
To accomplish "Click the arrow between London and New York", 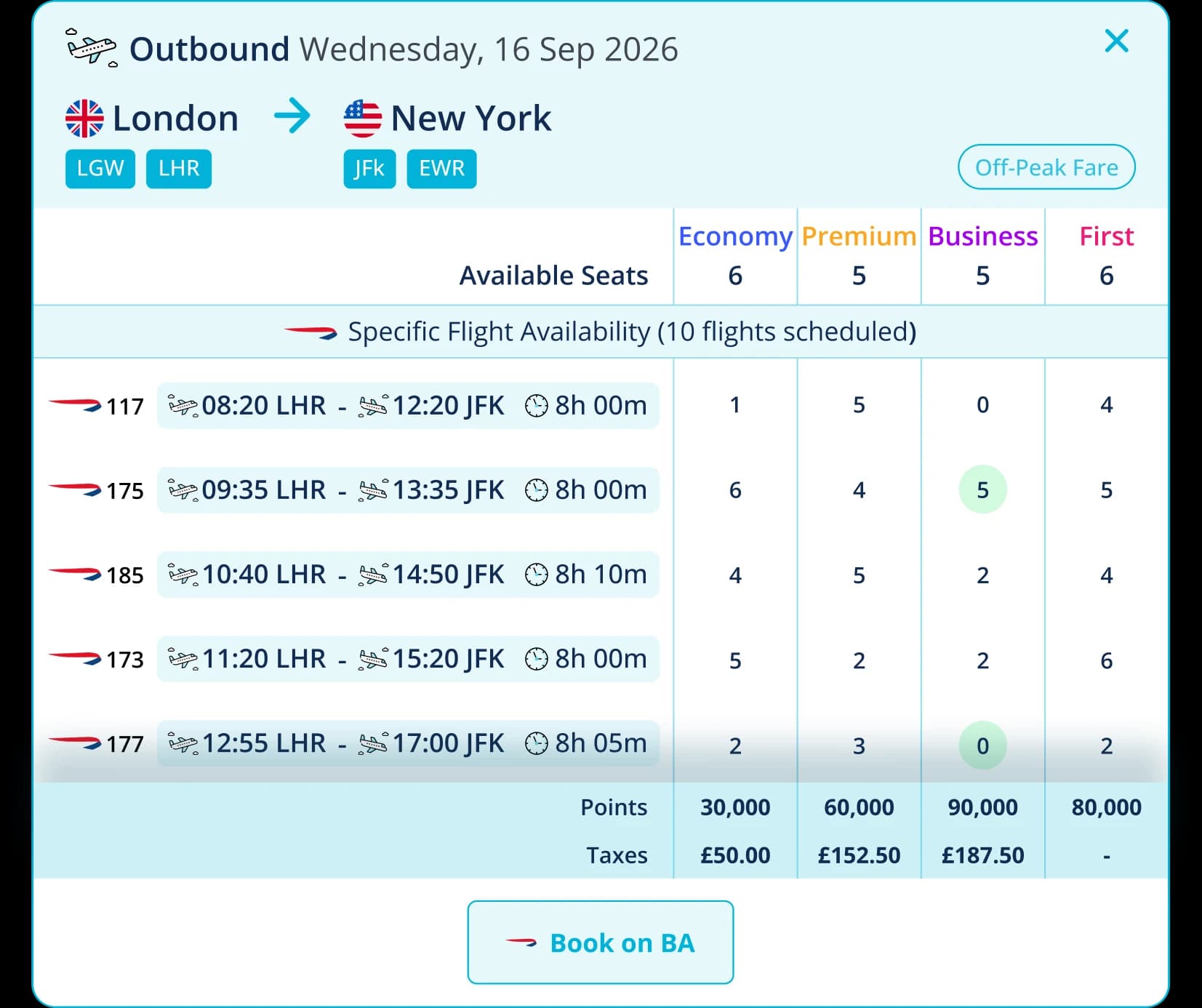I will tap(292, 117).
